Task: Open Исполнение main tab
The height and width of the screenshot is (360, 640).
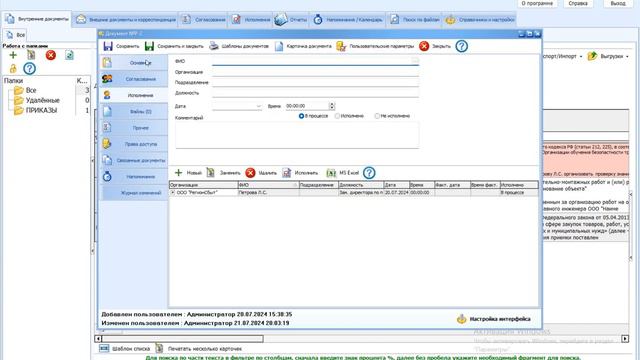Action: tap(251, 19)
